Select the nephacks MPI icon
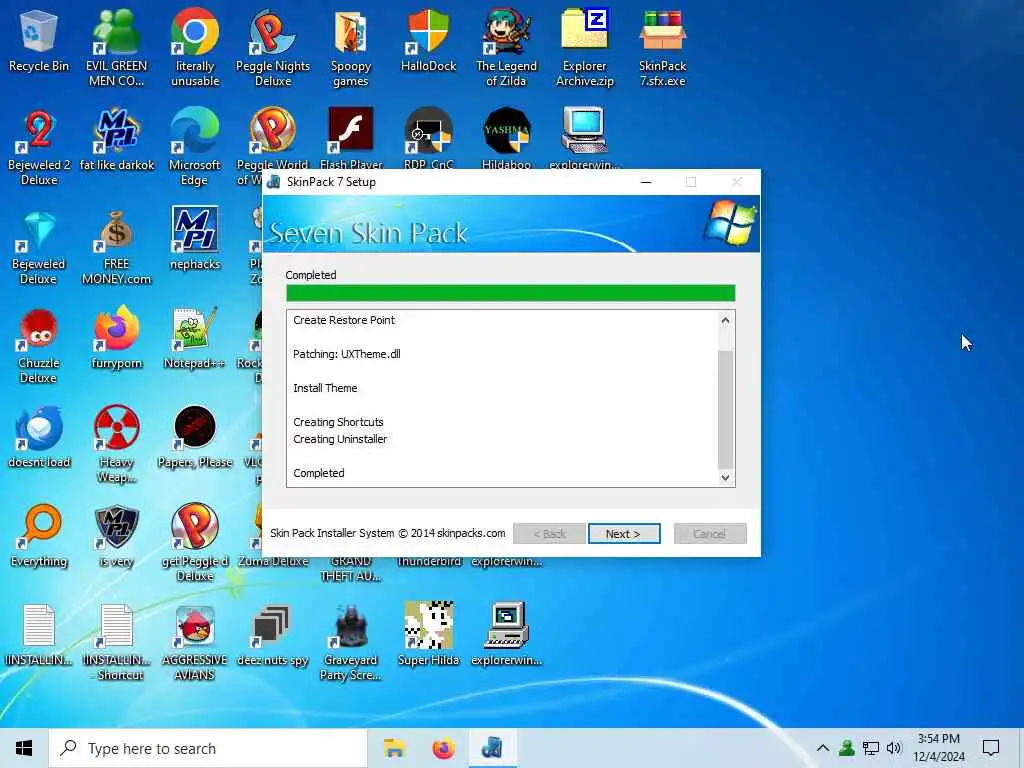1024x768 pixels. (x=195, y=239)
